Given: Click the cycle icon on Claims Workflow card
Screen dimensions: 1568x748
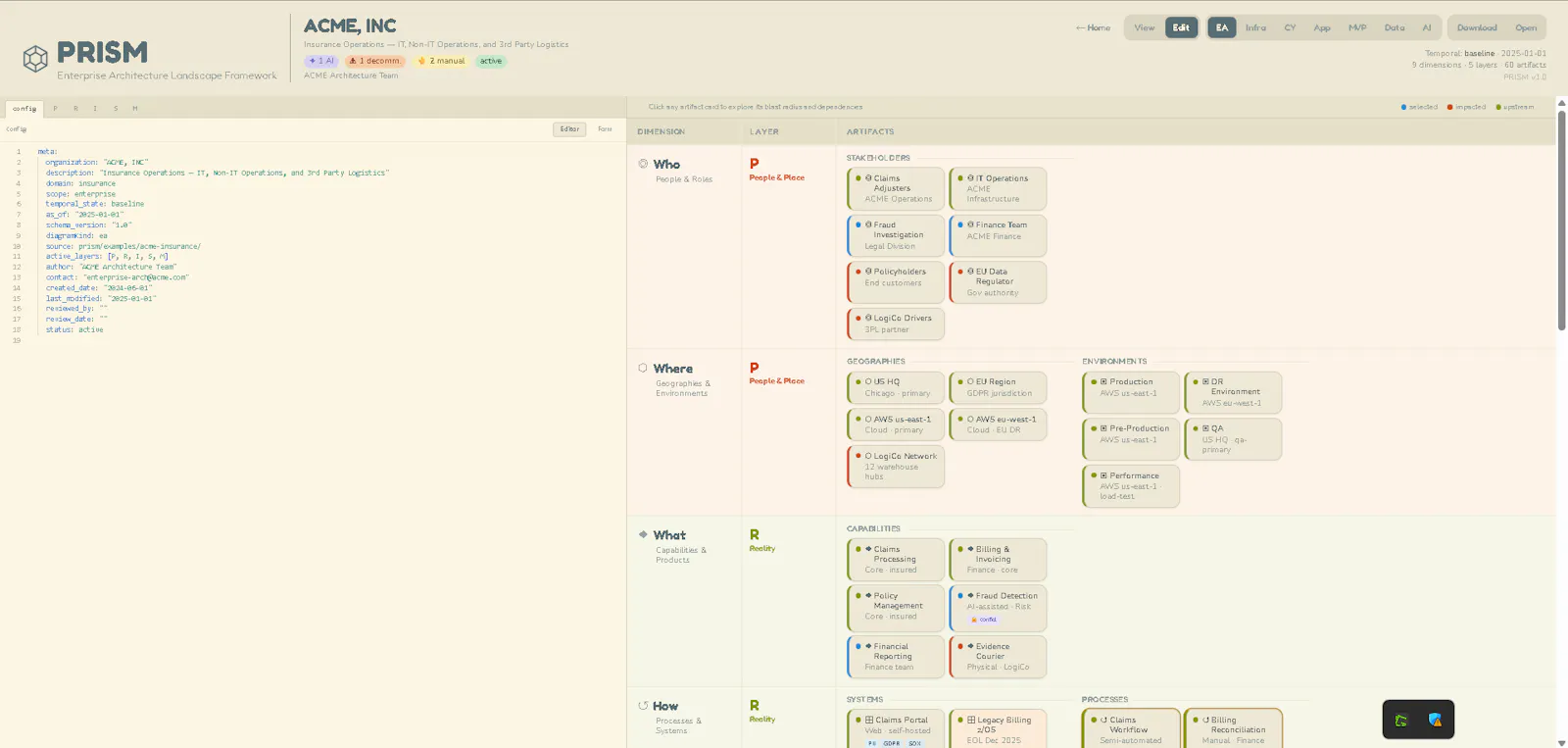Looking at the screenshot, I should [x=1103, y=720].
